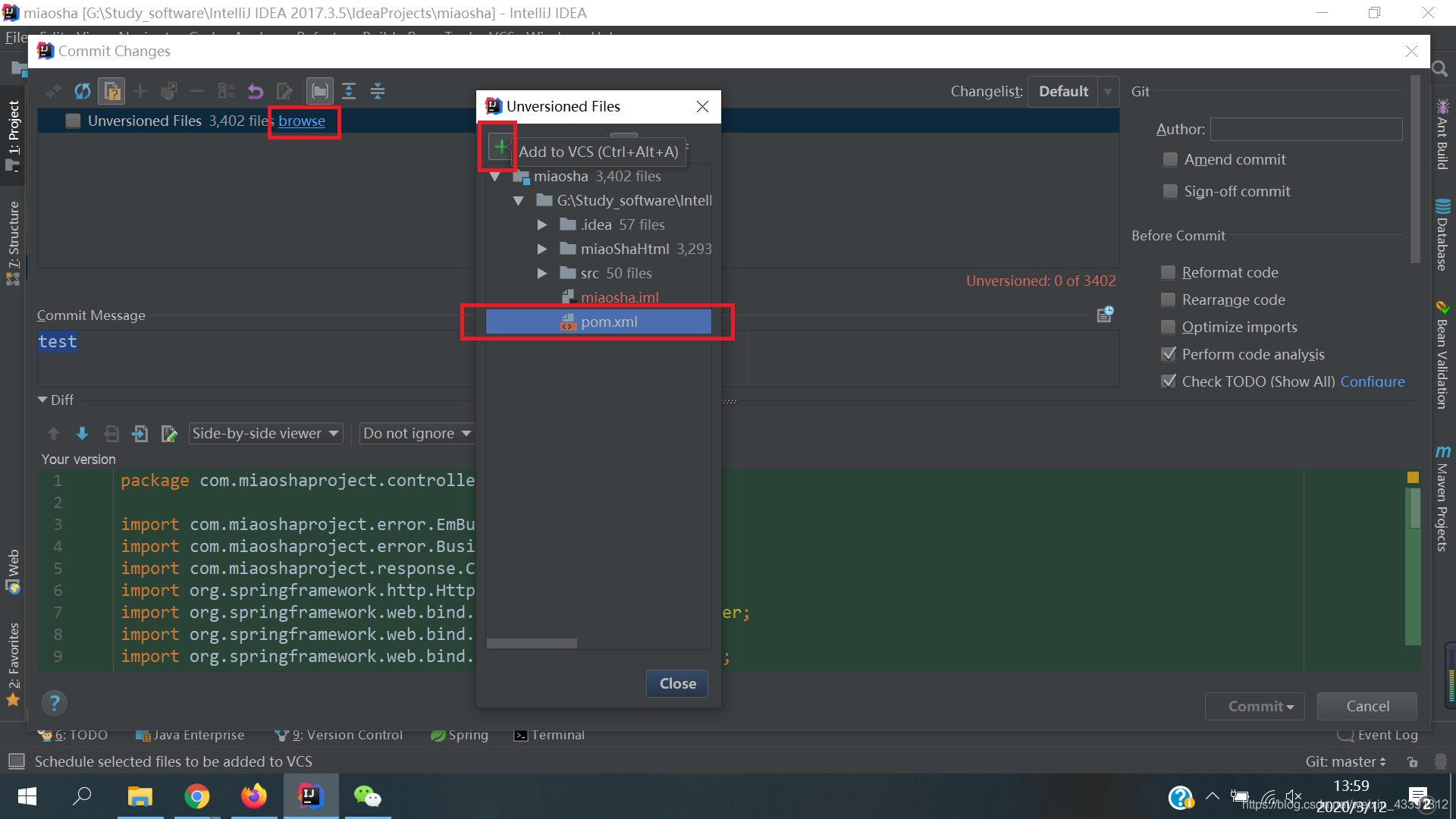Open the Ant Build side panel
This screenshot has height=819, width=1456.
point(1442,134)
